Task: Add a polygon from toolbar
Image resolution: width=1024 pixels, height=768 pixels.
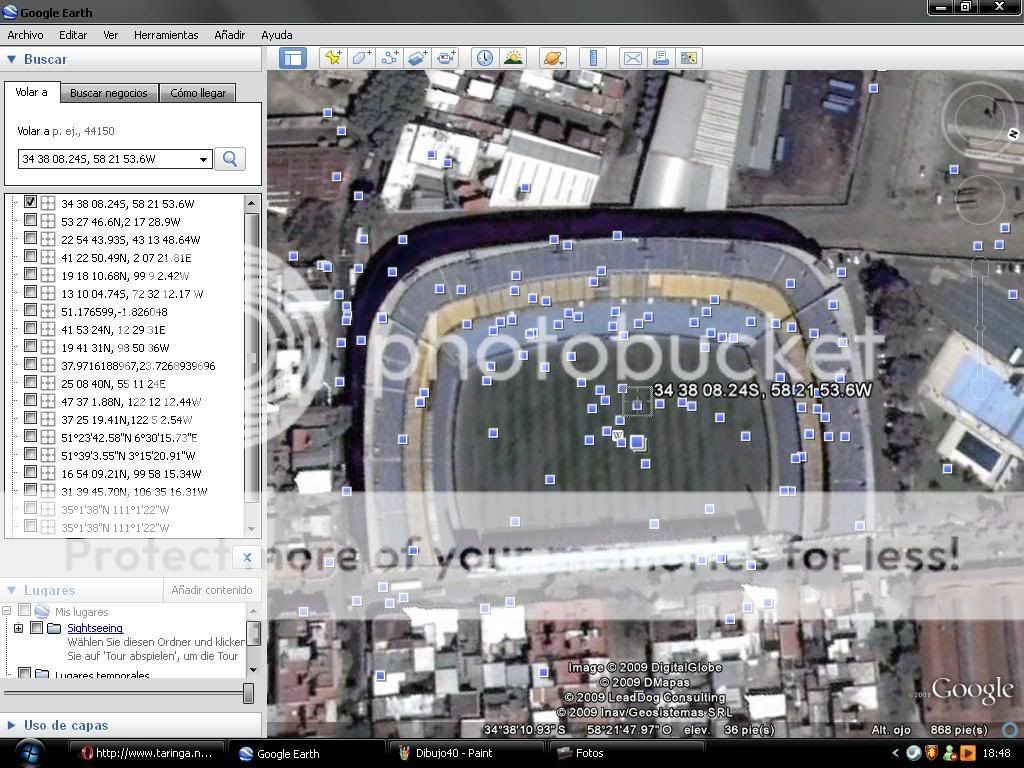Action: click(x=361, y=58)
